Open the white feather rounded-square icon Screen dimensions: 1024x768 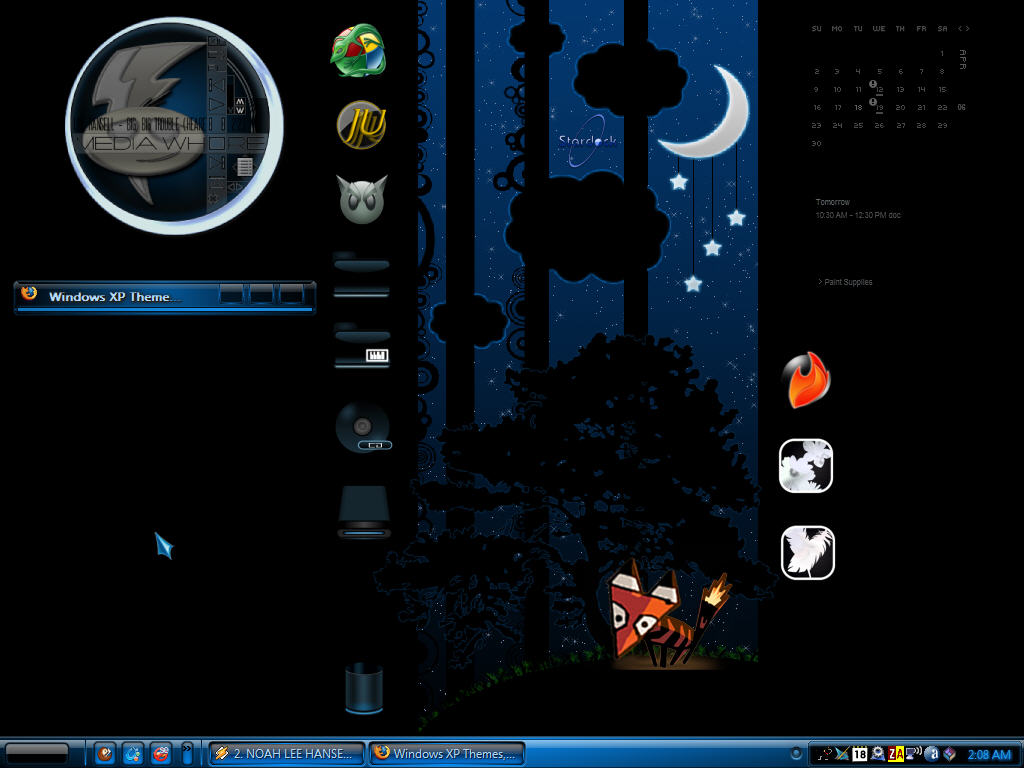[x=808, y=552]
